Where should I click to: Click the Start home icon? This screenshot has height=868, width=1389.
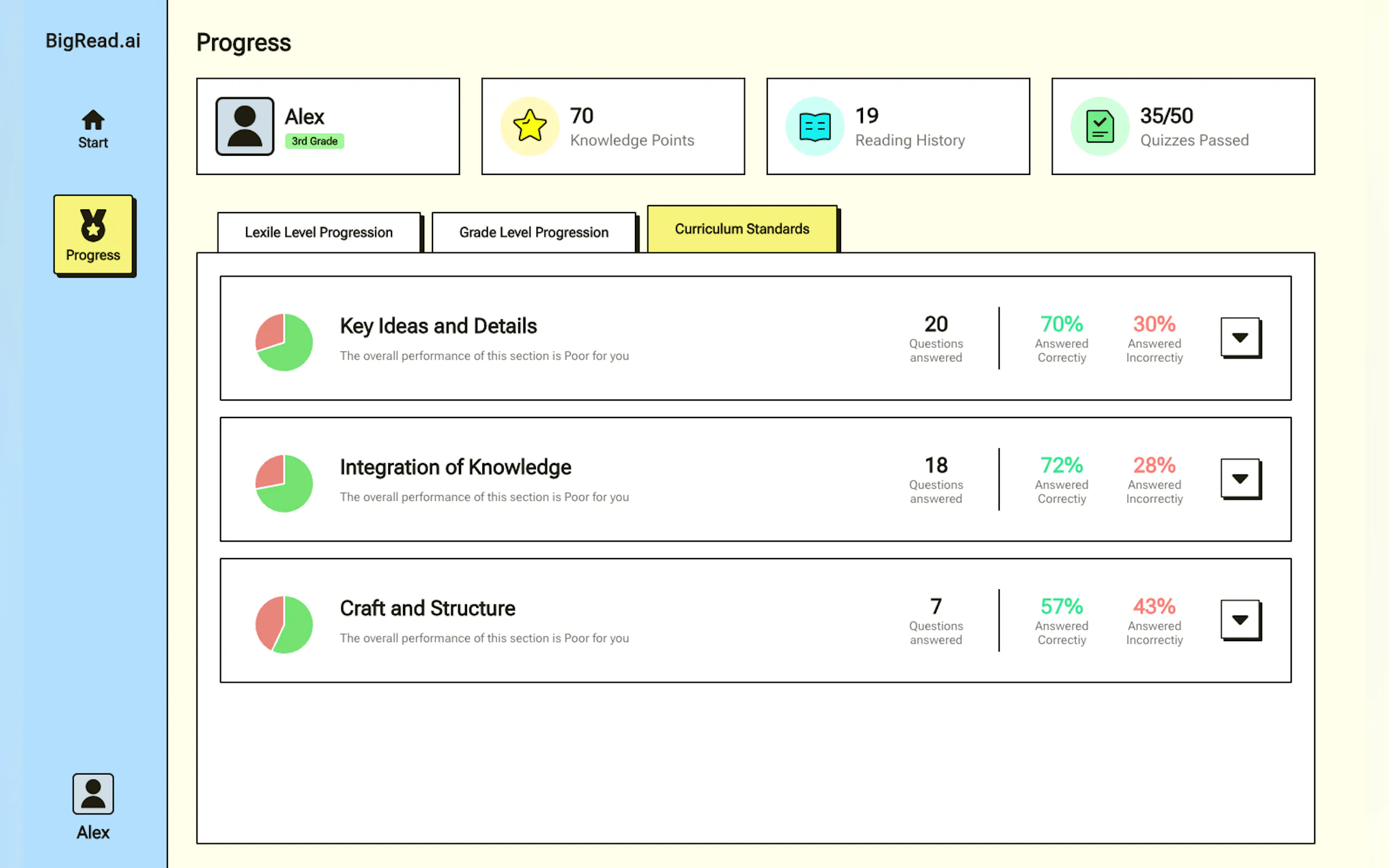click(92, 121)
